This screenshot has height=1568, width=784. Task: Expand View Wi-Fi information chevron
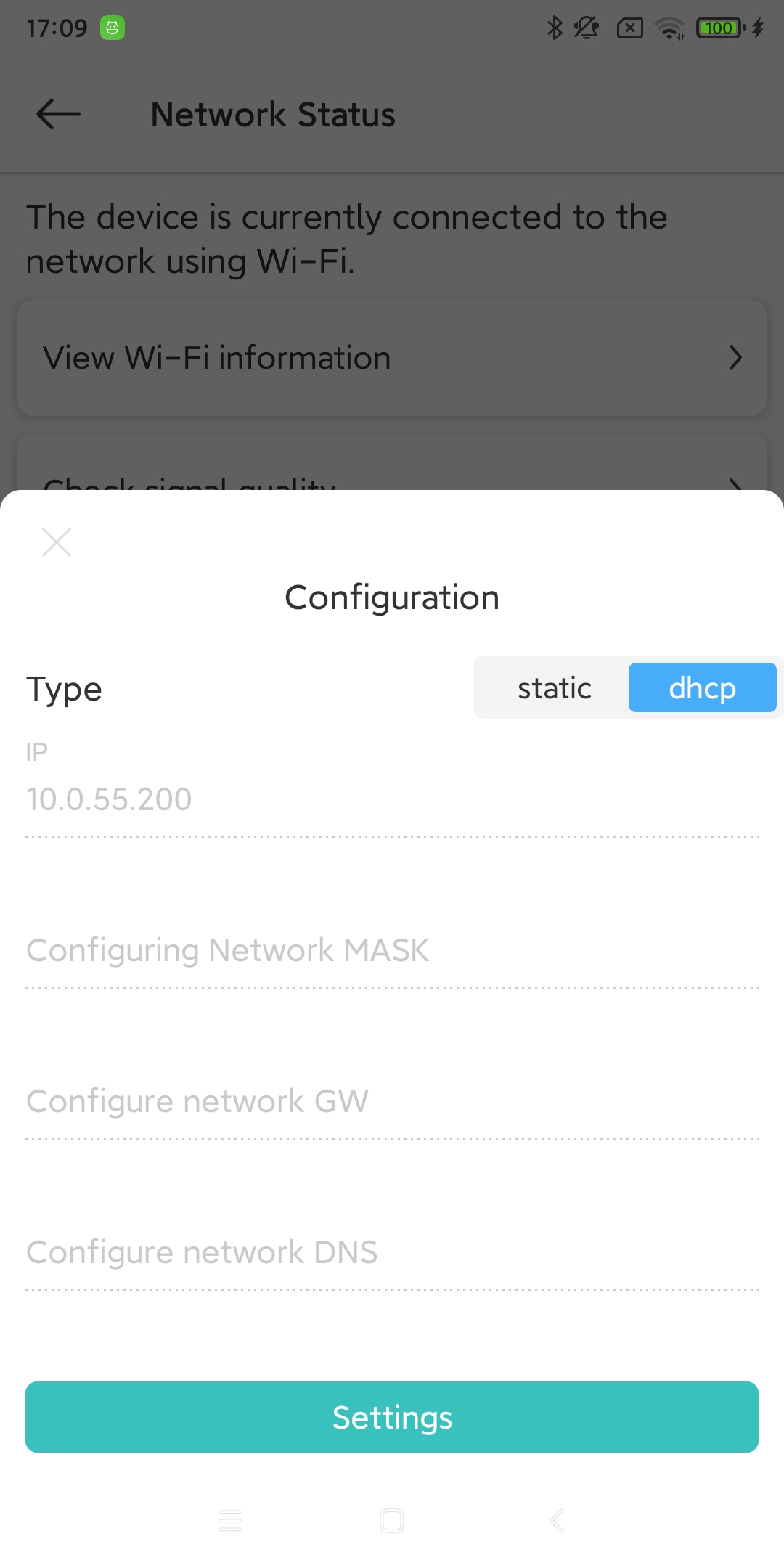pyautogui.click(x=735, y=358)
